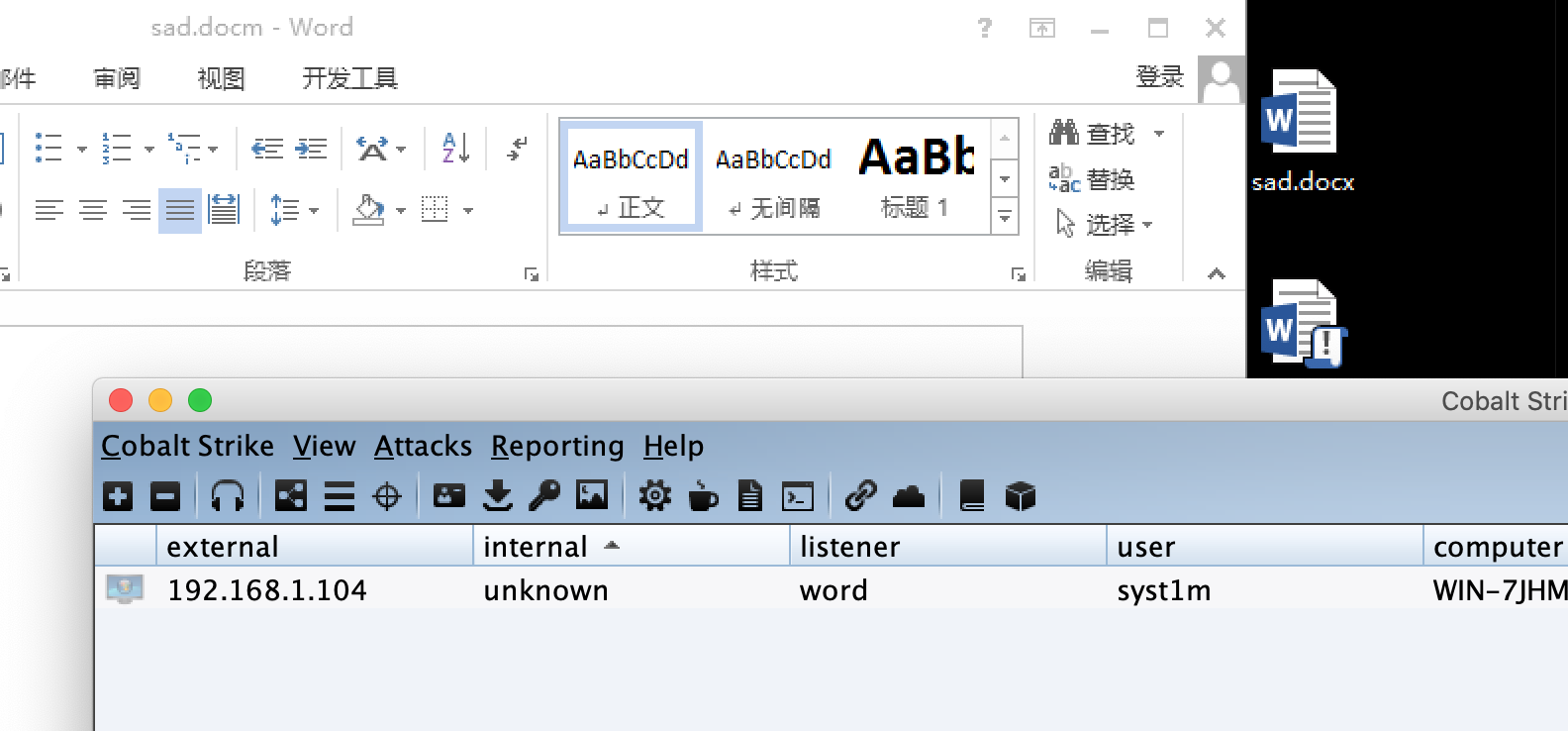
Task: Switch to pivot graph view icon
Action: pos(290,495)
